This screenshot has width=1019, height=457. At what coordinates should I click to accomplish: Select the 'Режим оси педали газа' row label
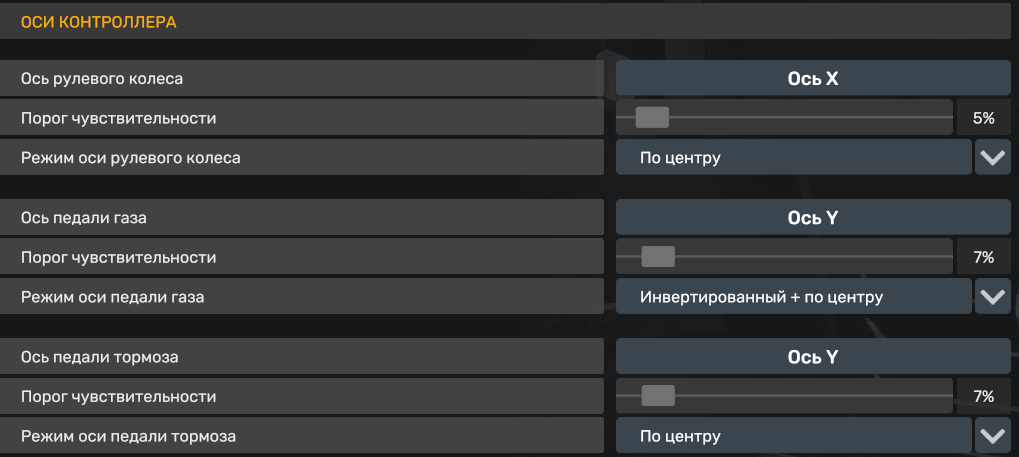click(302, 296)
